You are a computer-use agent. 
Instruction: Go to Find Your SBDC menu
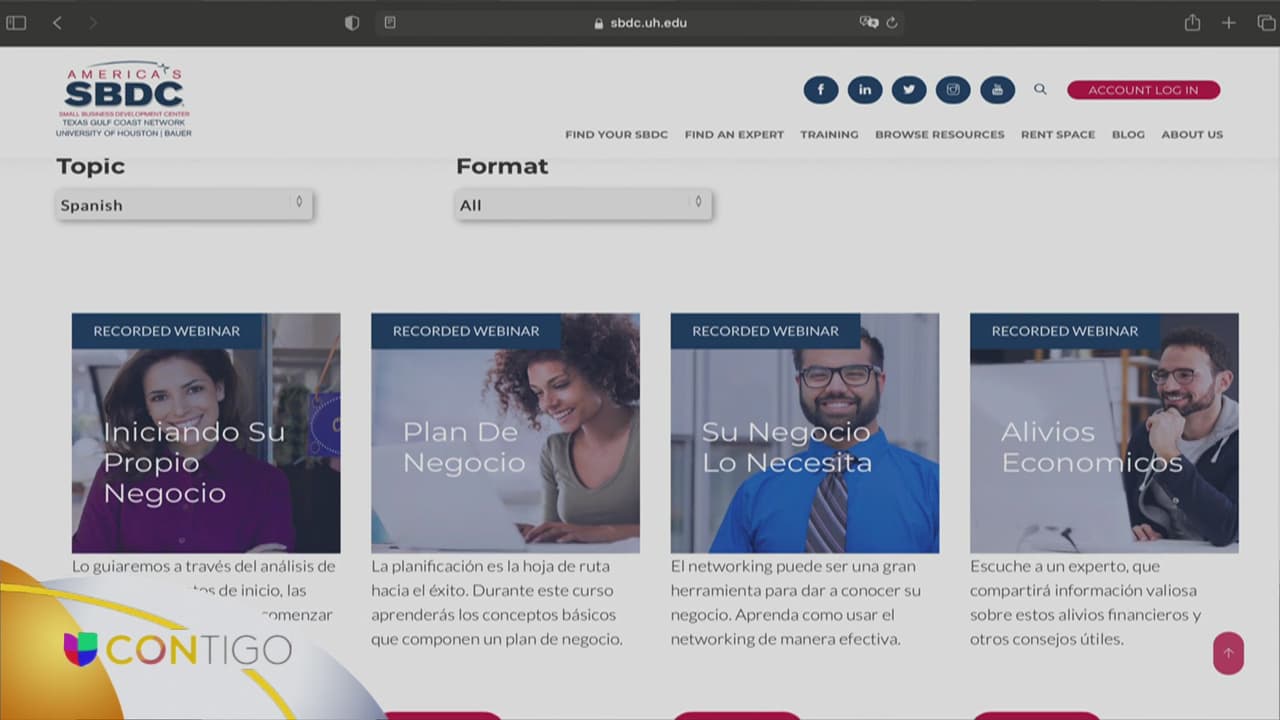pos(616,134)
